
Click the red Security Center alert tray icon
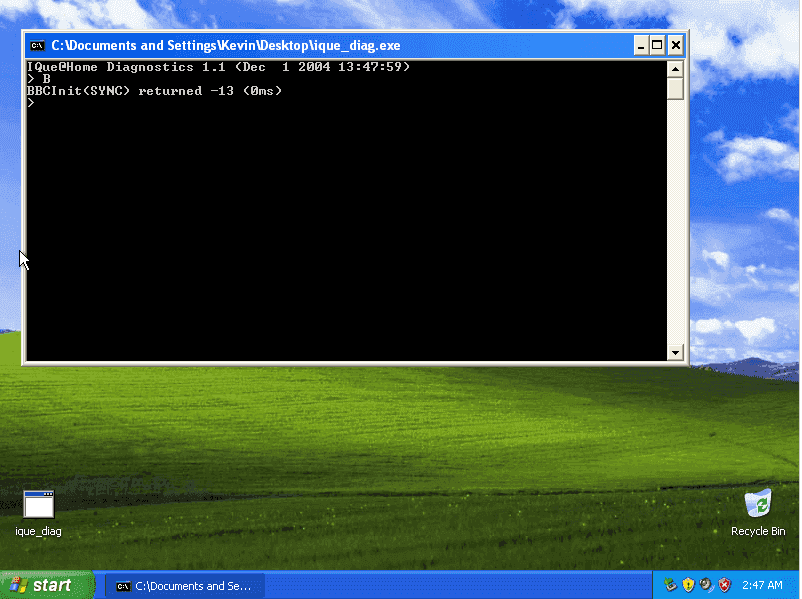pyautogui.click(x=725, y=585)
